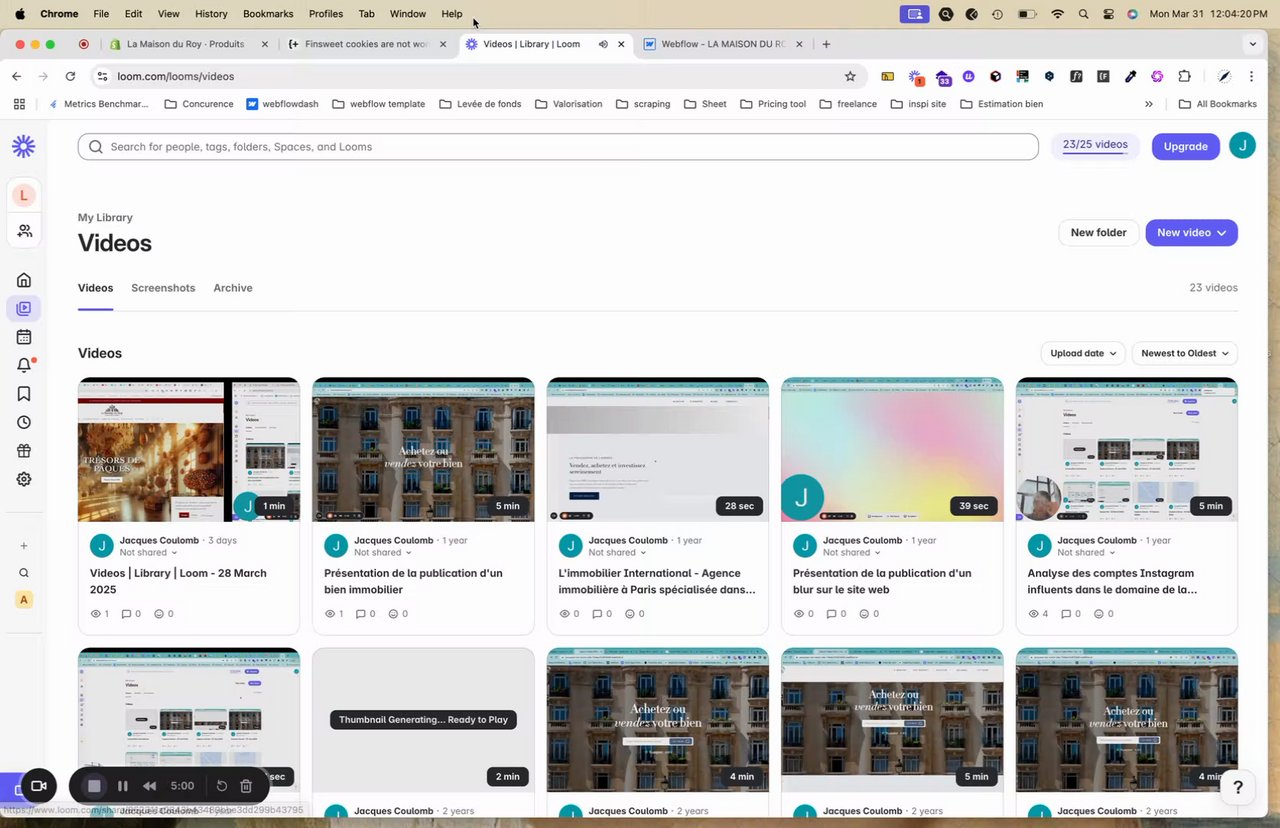Open the New video dropdown

(1191, 232)
